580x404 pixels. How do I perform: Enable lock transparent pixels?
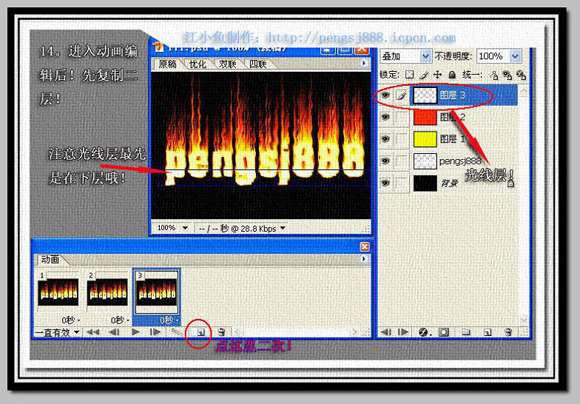point(409,75)
